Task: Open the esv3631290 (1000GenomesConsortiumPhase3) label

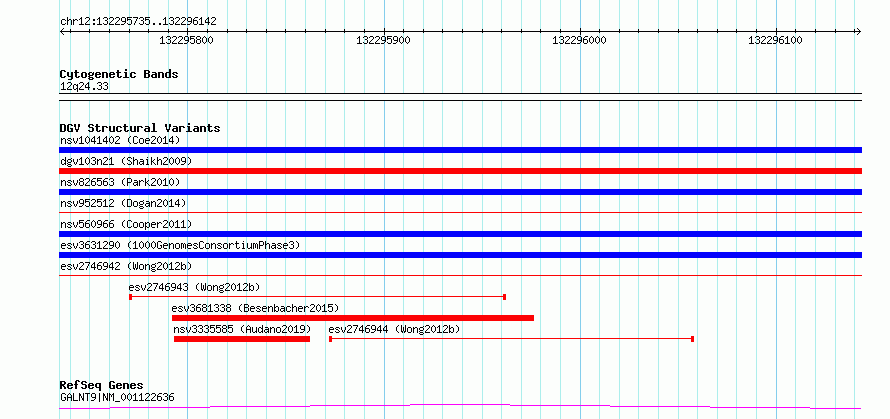Action: pos(180,245)
